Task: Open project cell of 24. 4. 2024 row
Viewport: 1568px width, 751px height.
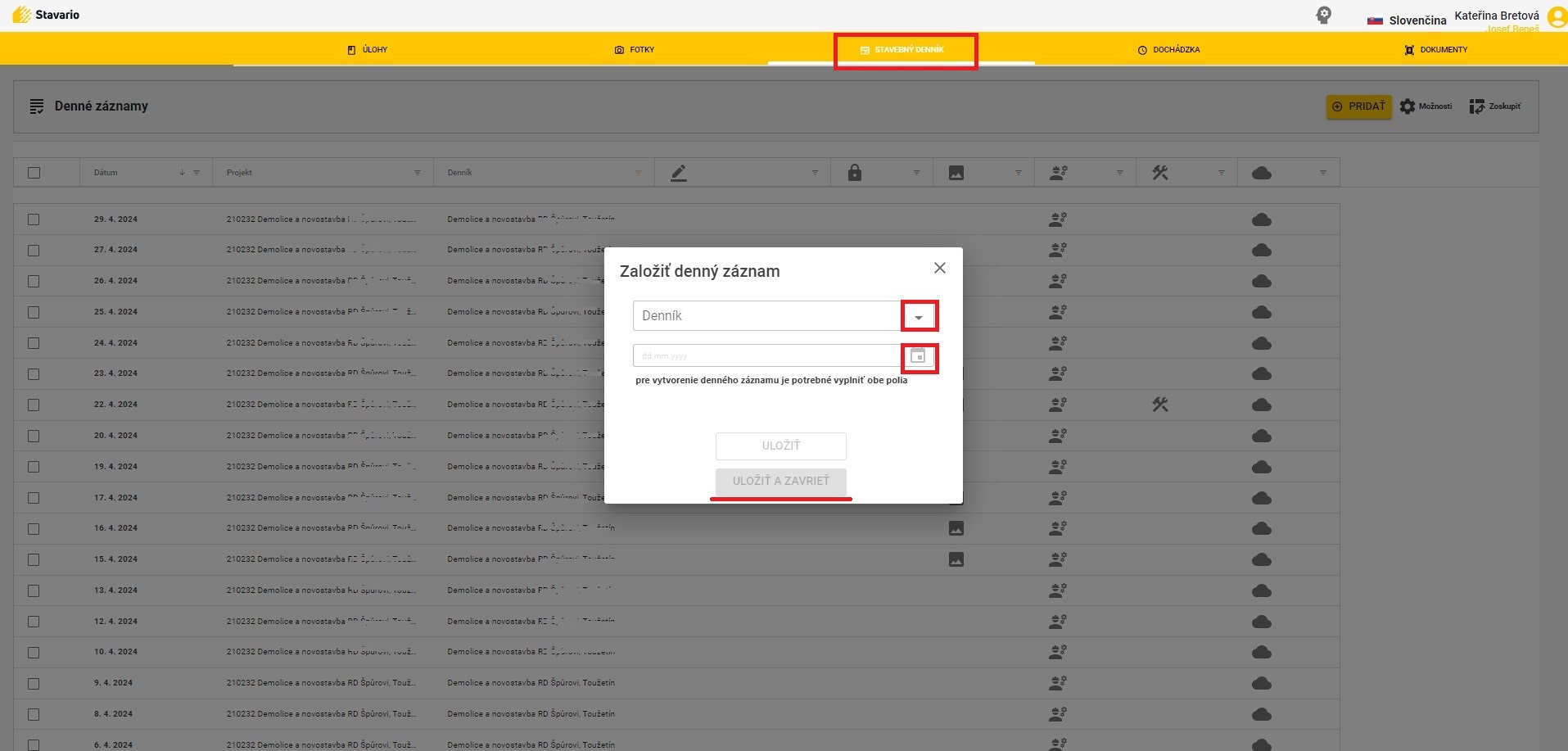Action: (x=321, y=343)
